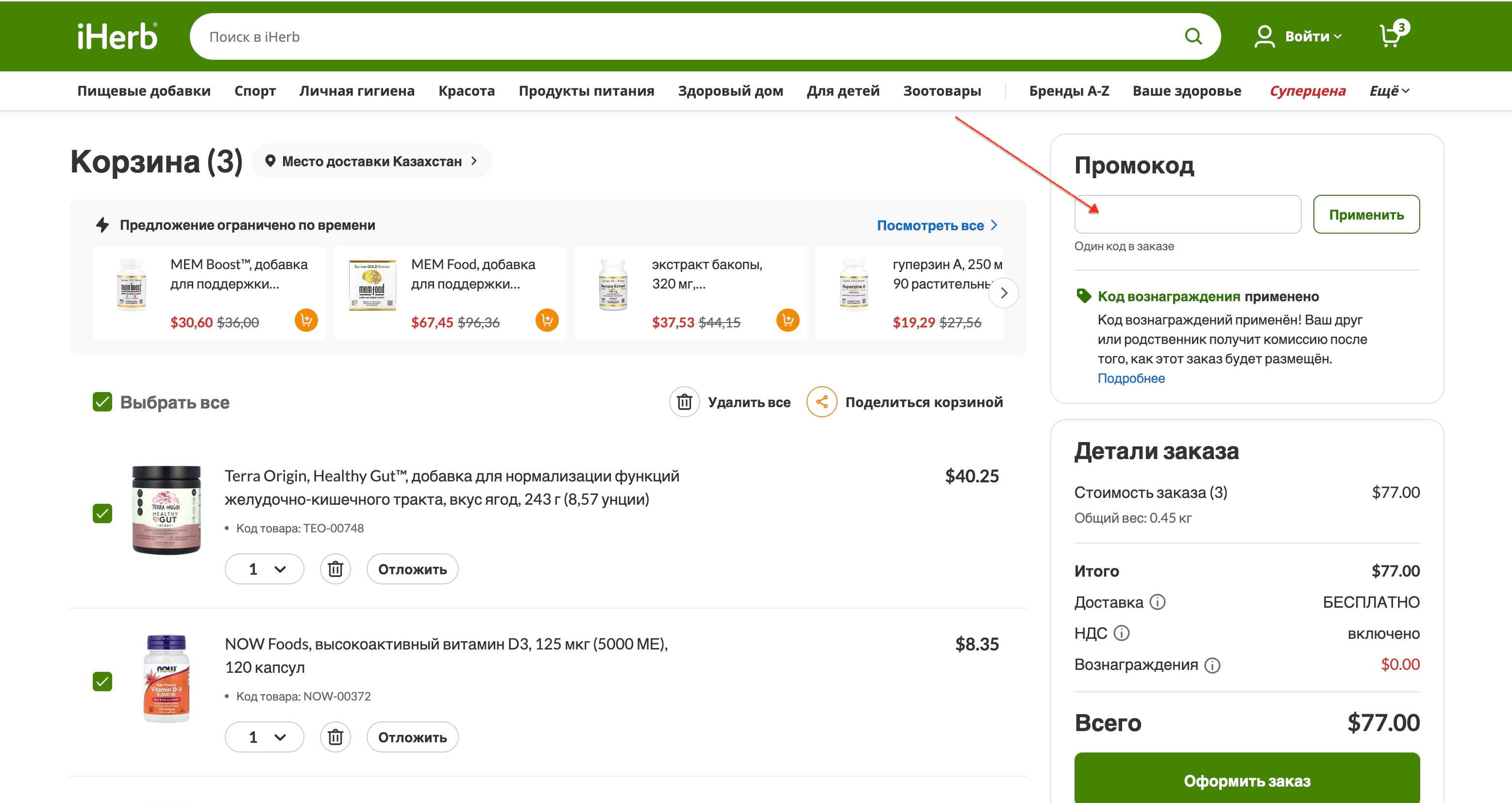Uncheck the NOW Foods vitamin D3 item
Screen dimensions: 1512x803
(x=103, y=682)
